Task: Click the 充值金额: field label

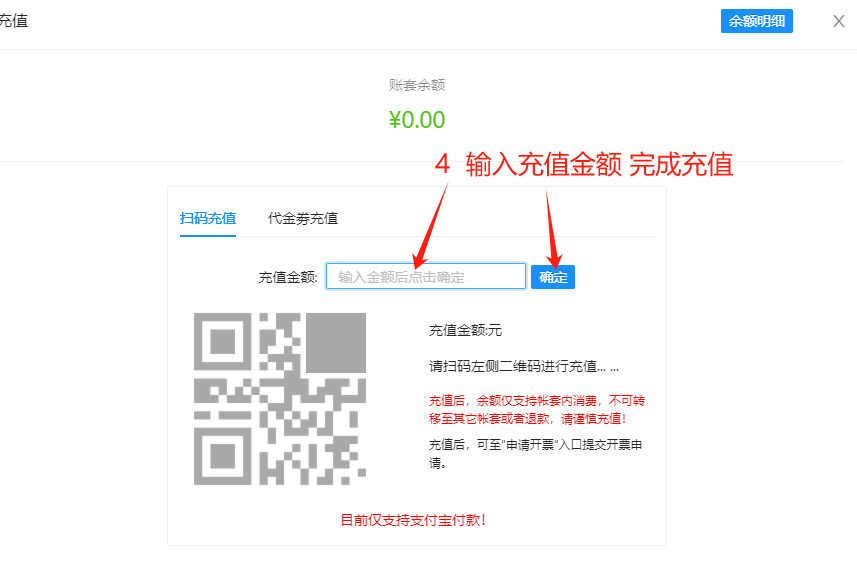Action: [x=287, y=278]
